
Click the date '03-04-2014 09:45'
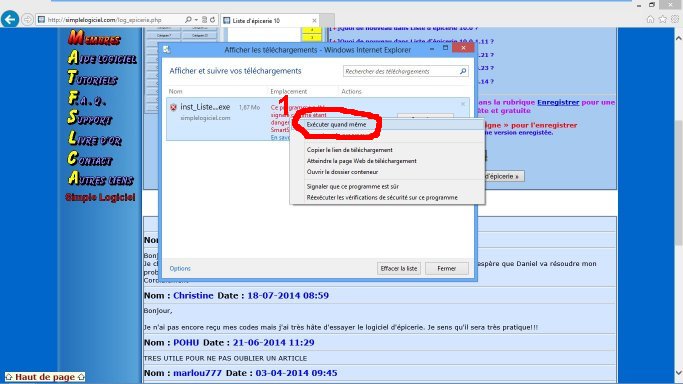296,373
